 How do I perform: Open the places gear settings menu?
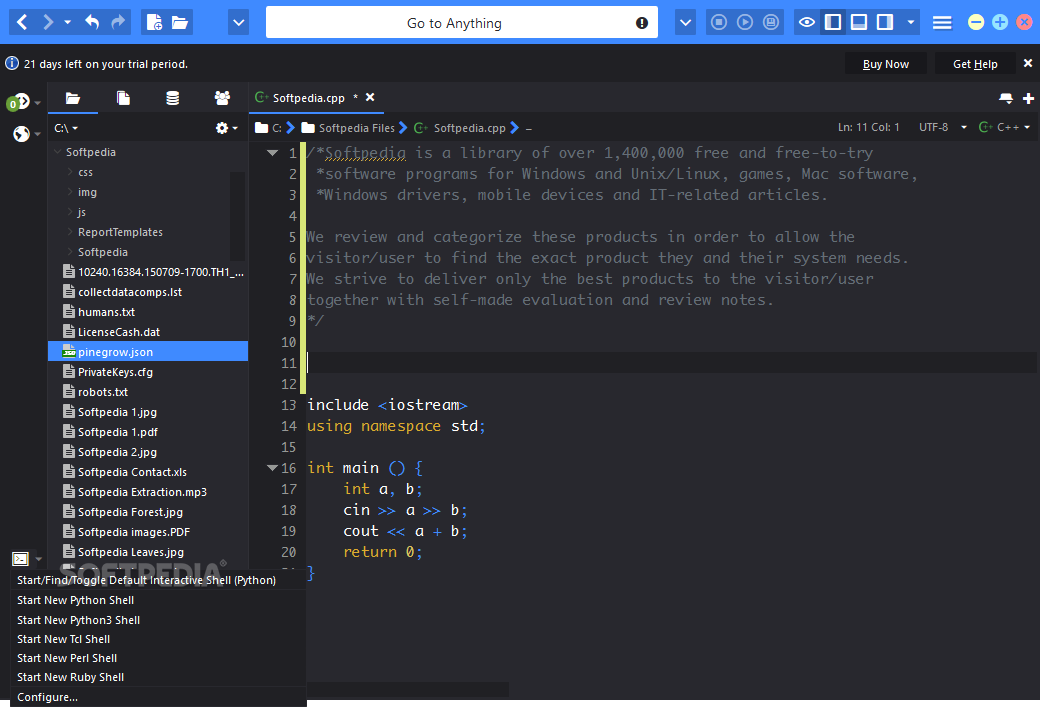[226, 128]
